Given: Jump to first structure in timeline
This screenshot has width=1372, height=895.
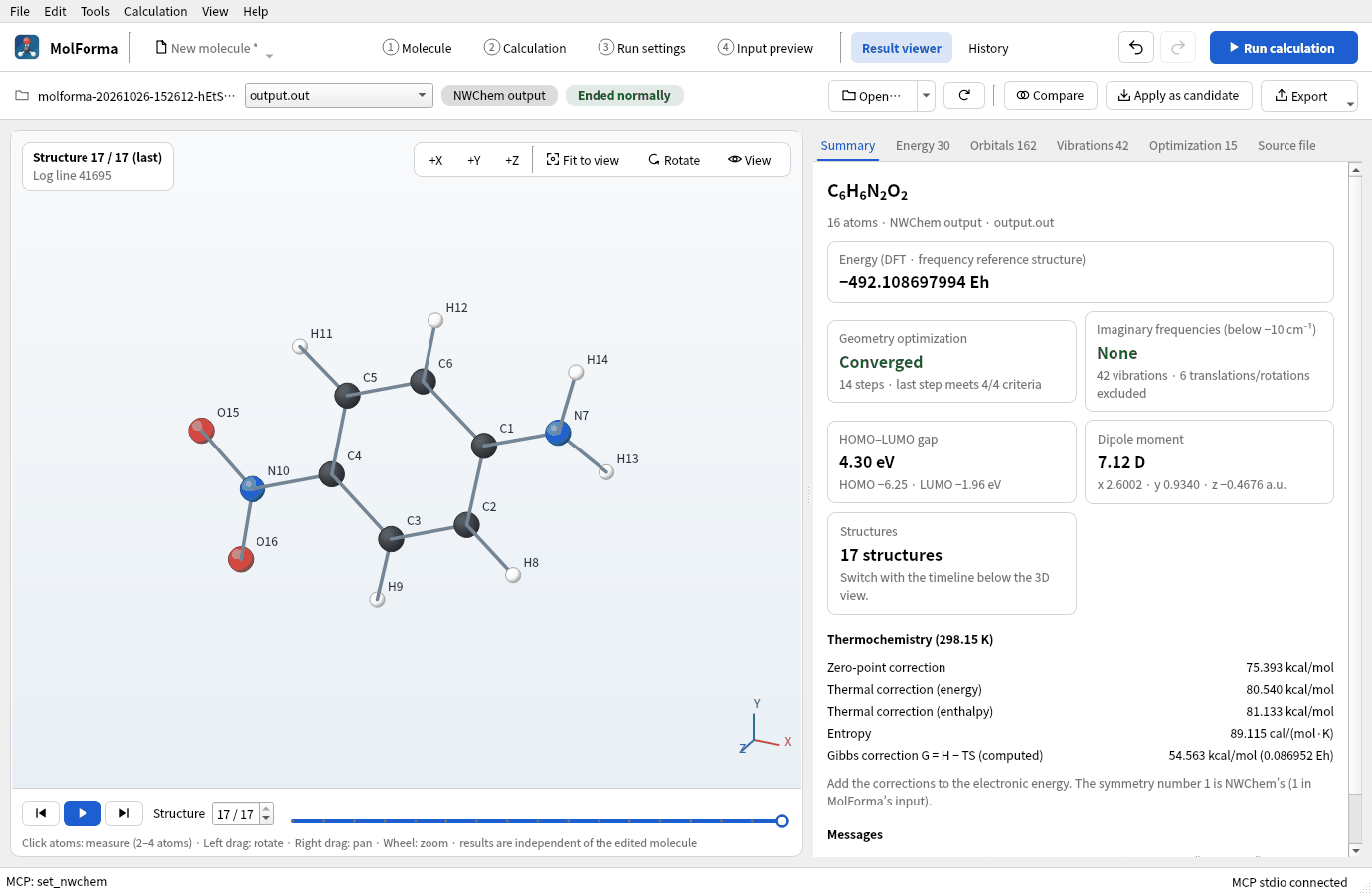Looking at the screenshot, I should coord(41,813).
